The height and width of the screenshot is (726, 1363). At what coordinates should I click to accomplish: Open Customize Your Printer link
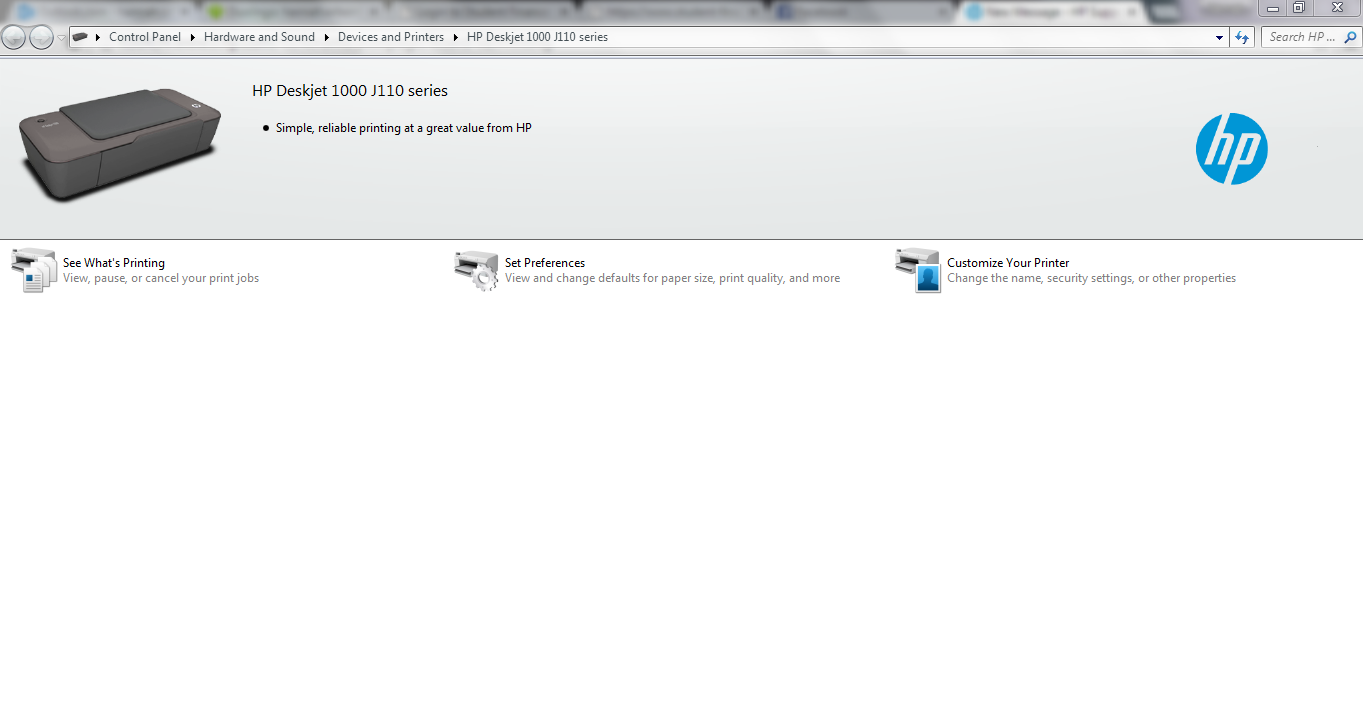tap(1008, 263)
